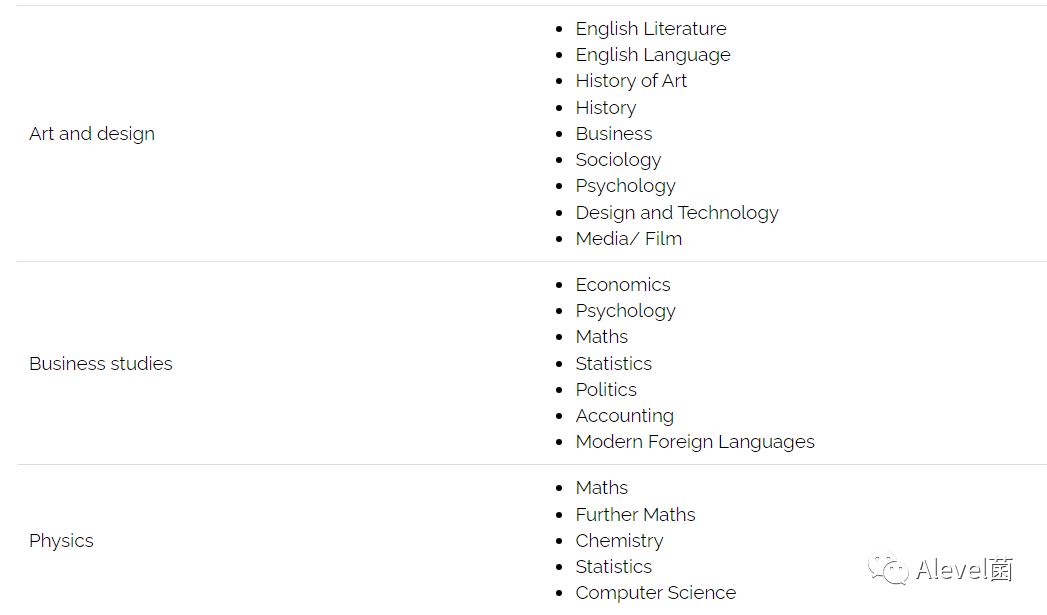Click Chemistry list item

coord(620,540)
